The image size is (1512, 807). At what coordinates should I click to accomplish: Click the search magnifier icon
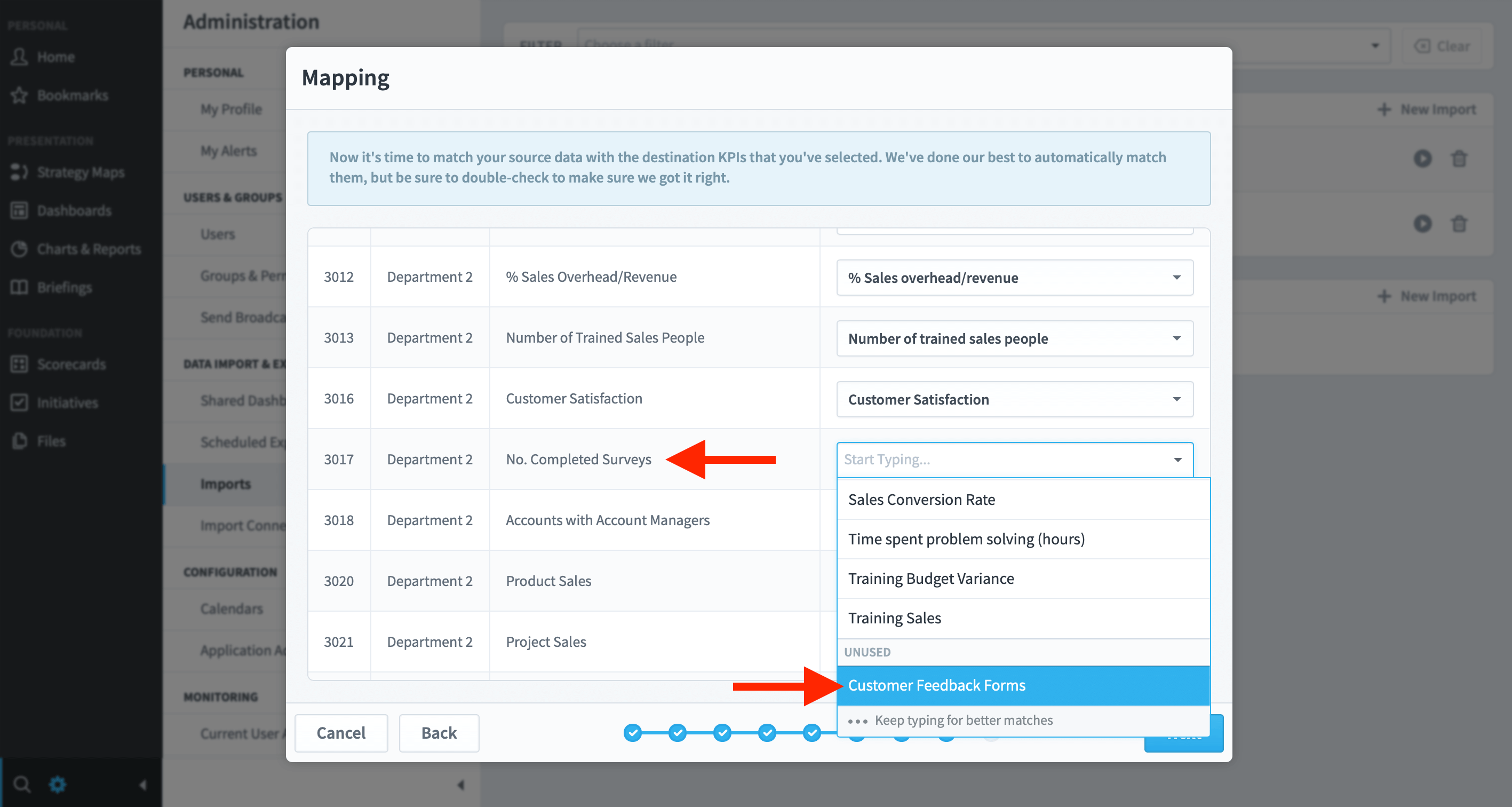click(22, 784)
